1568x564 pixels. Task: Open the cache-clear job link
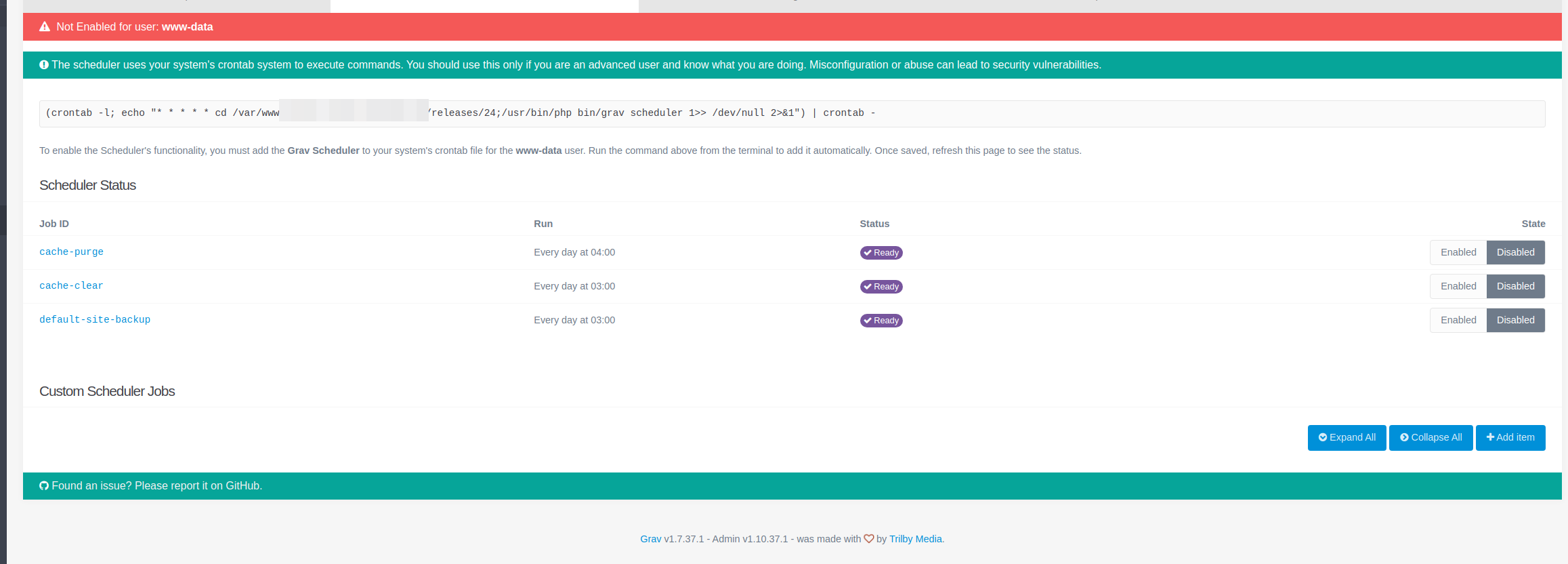(71, 286)
